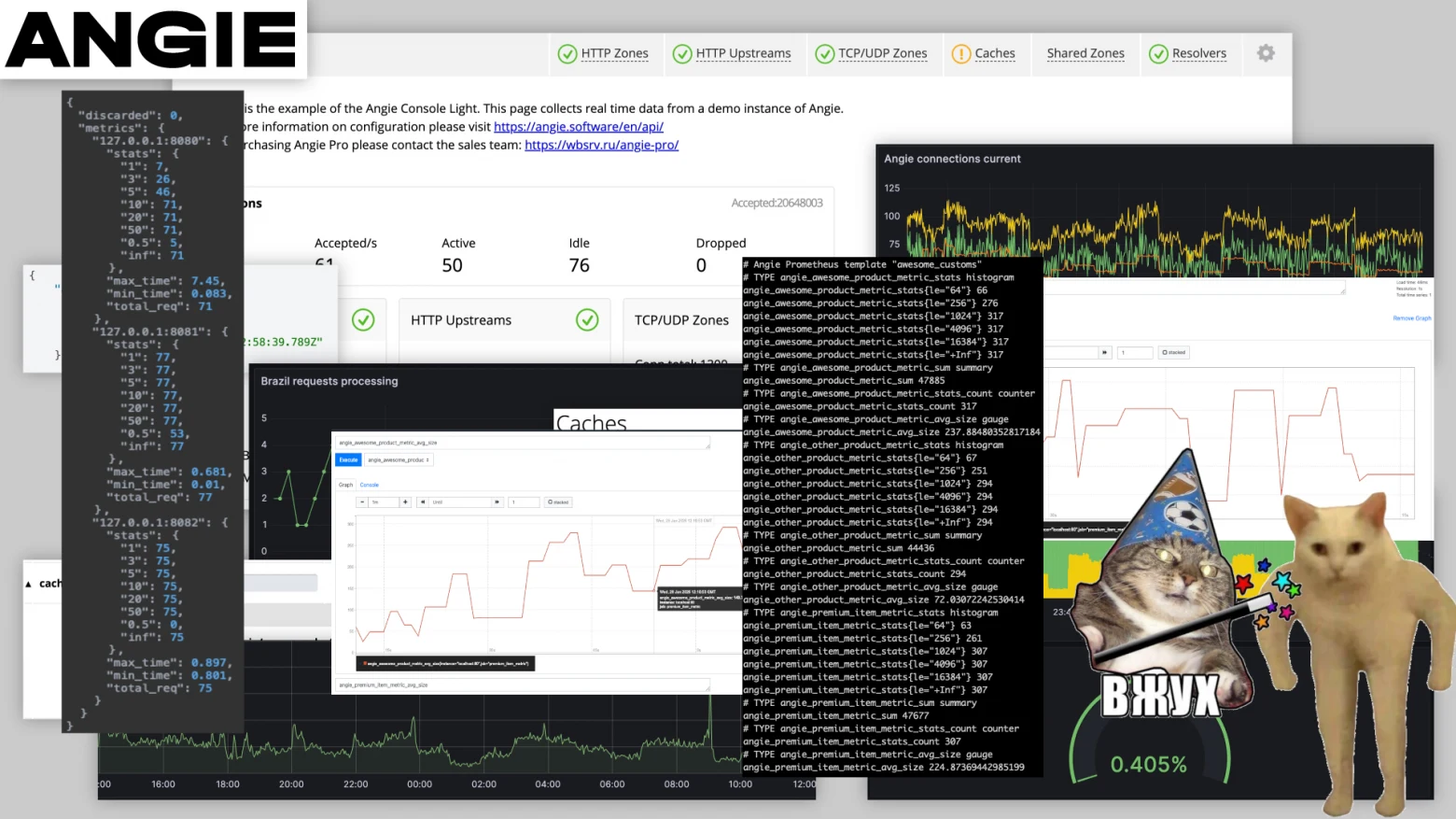Click the resolution field showing 1 in center graph
The image size is (1456, 819).
click(524, 501)
